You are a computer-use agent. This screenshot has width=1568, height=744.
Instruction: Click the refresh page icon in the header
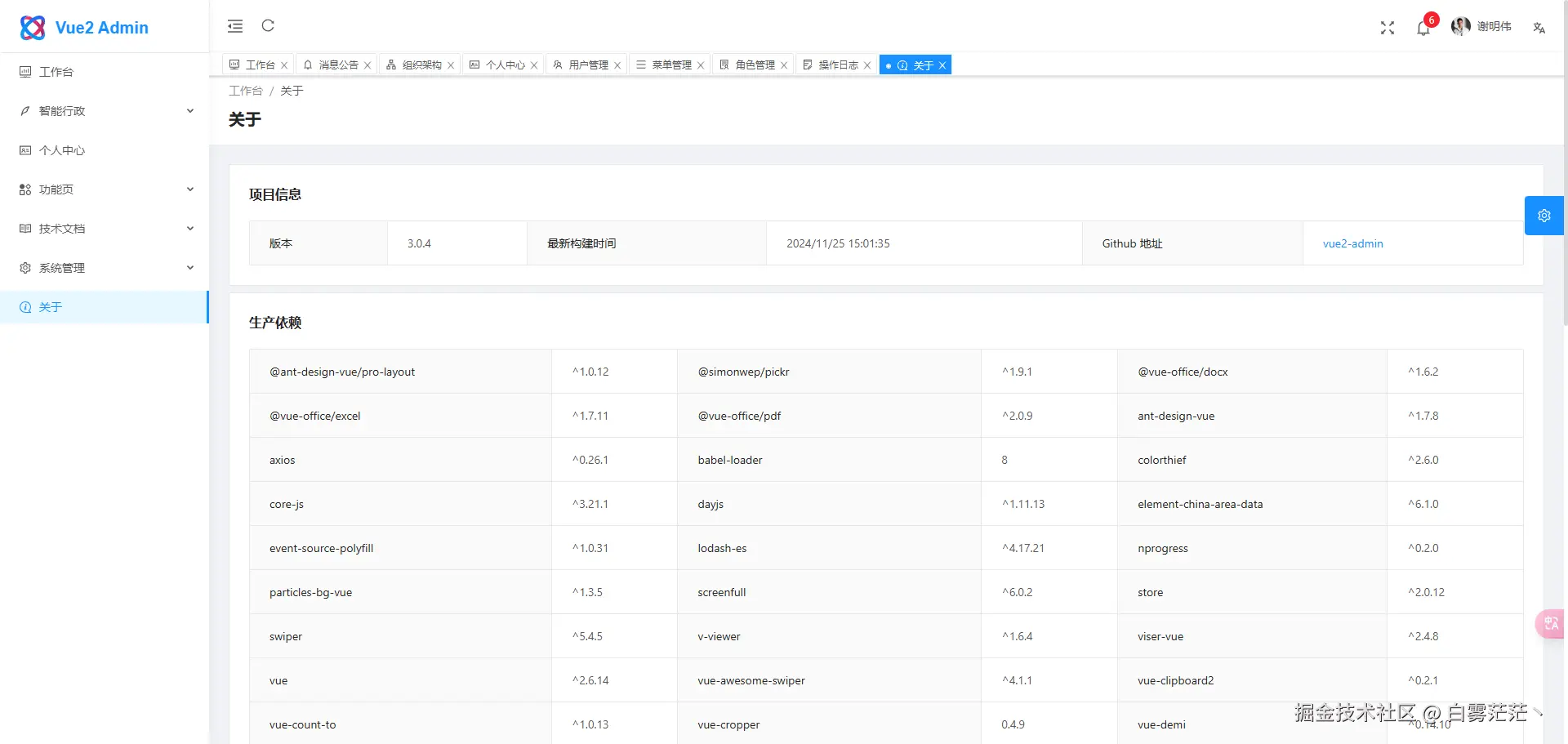point(268,25)
